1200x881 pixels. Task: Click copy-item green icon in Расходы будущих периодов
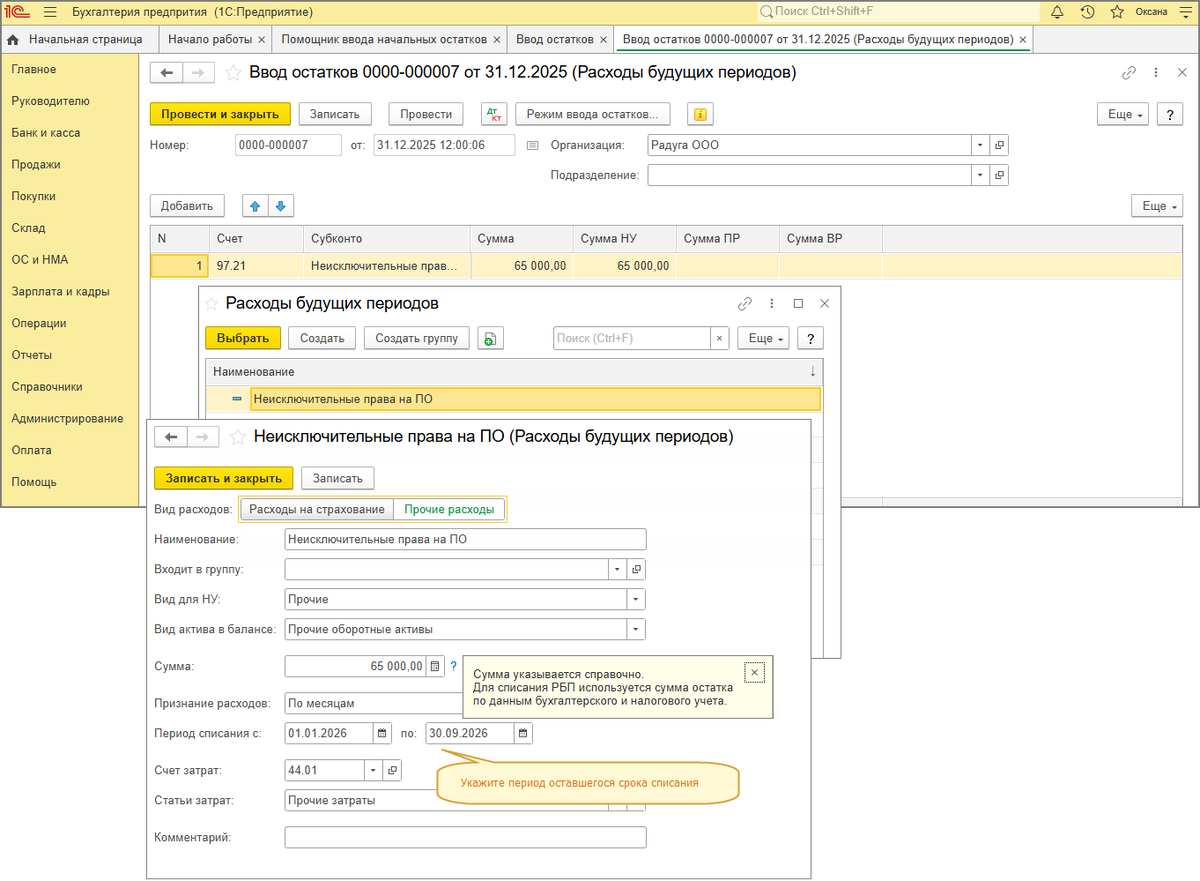click(490, 338)
